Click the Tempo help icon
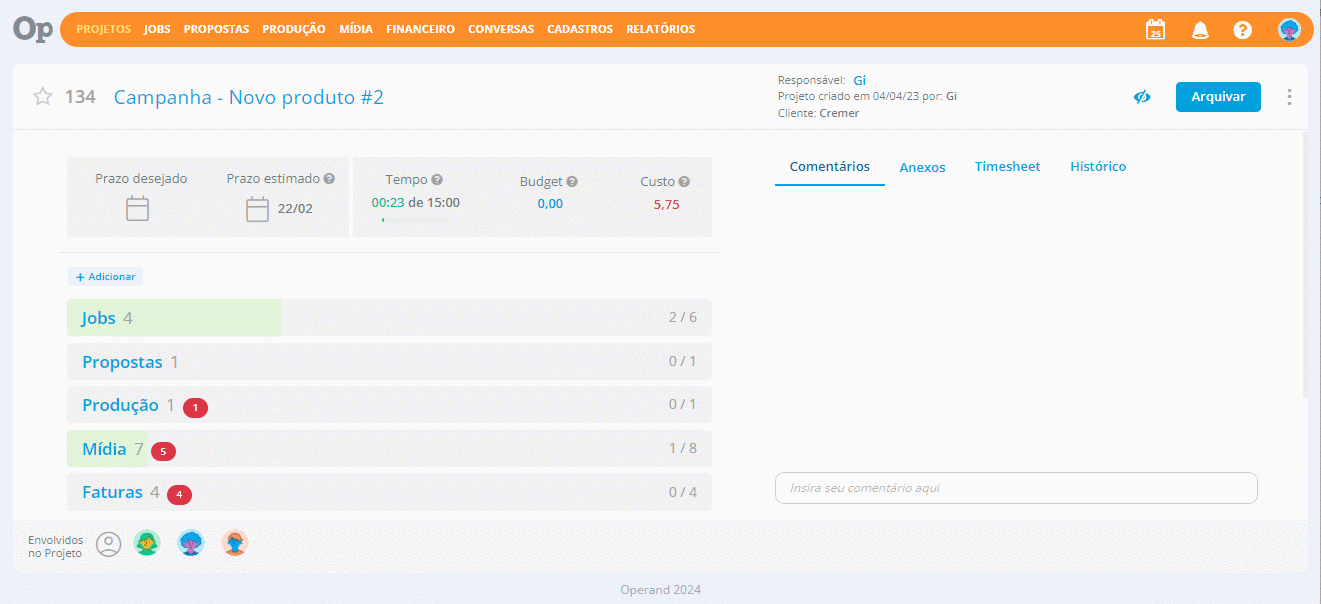Screen dimensions: 1321x604 437,180
